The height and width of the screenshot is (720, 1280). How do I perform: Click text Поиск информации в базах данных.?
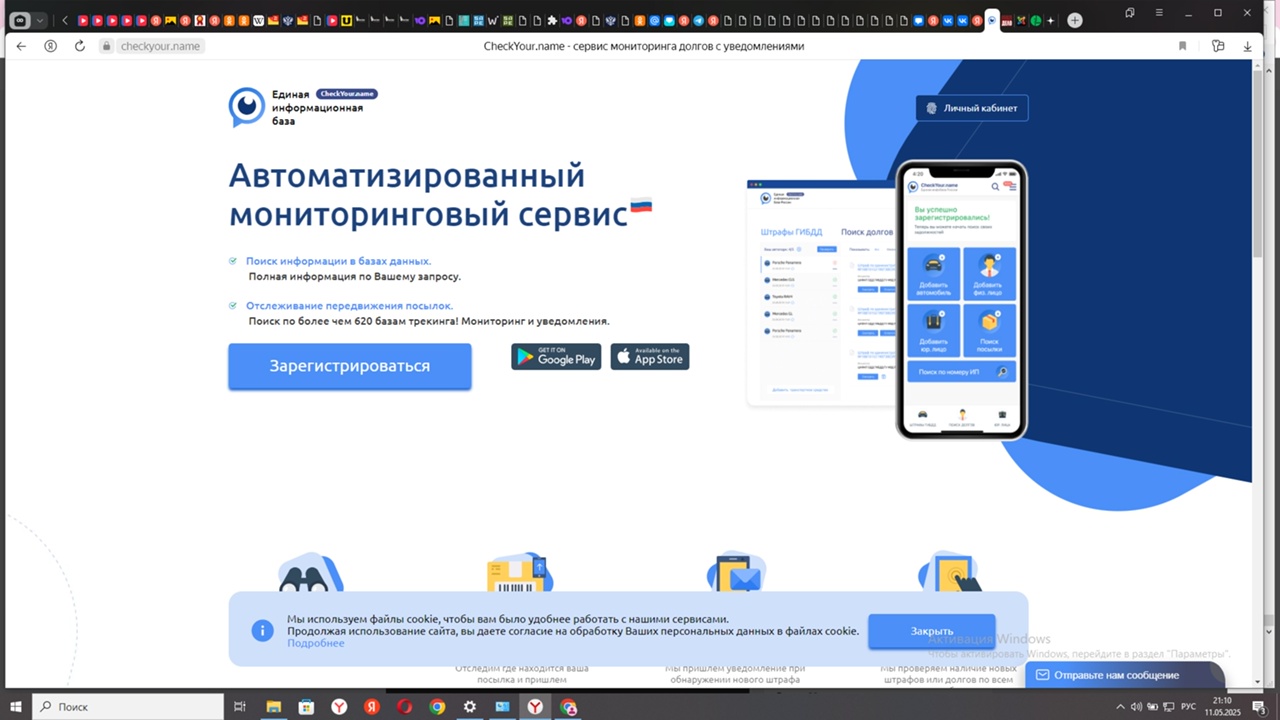(x=339, y=261)
